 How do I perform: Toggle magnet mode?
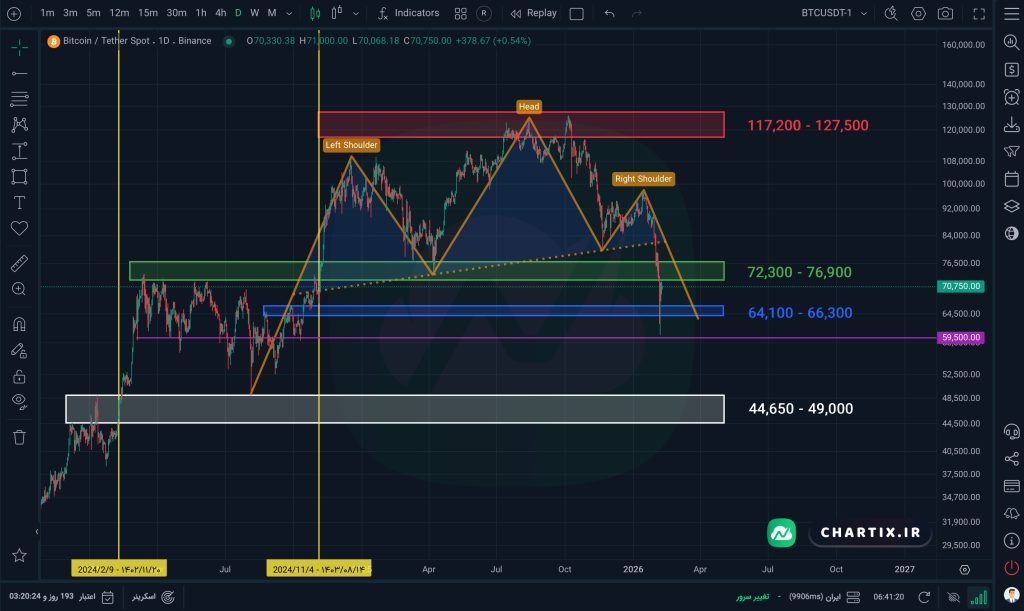click(x=19, y=324)
